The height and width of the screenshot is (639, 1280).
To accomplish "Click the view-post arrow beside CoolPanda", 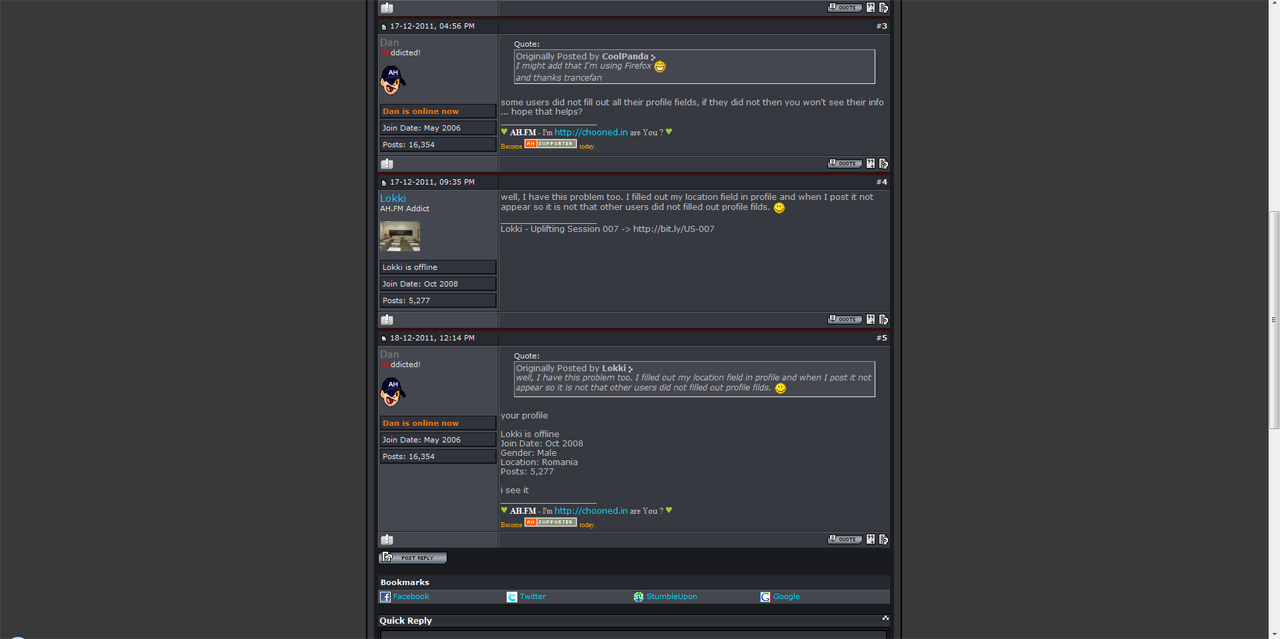I will 654,57.
